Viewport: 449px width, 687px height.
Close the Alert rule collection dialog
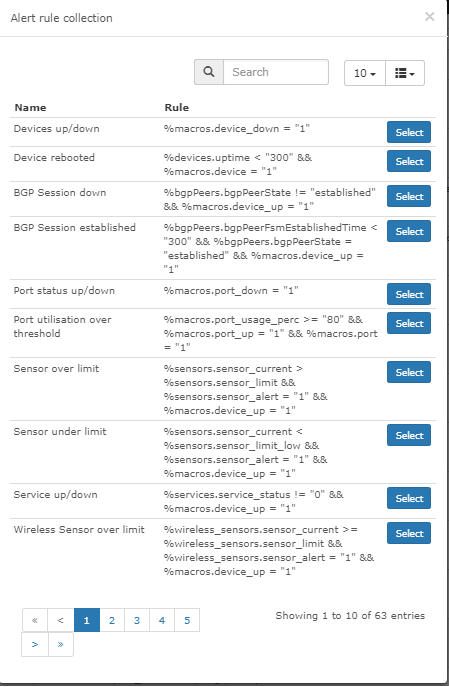430,17
